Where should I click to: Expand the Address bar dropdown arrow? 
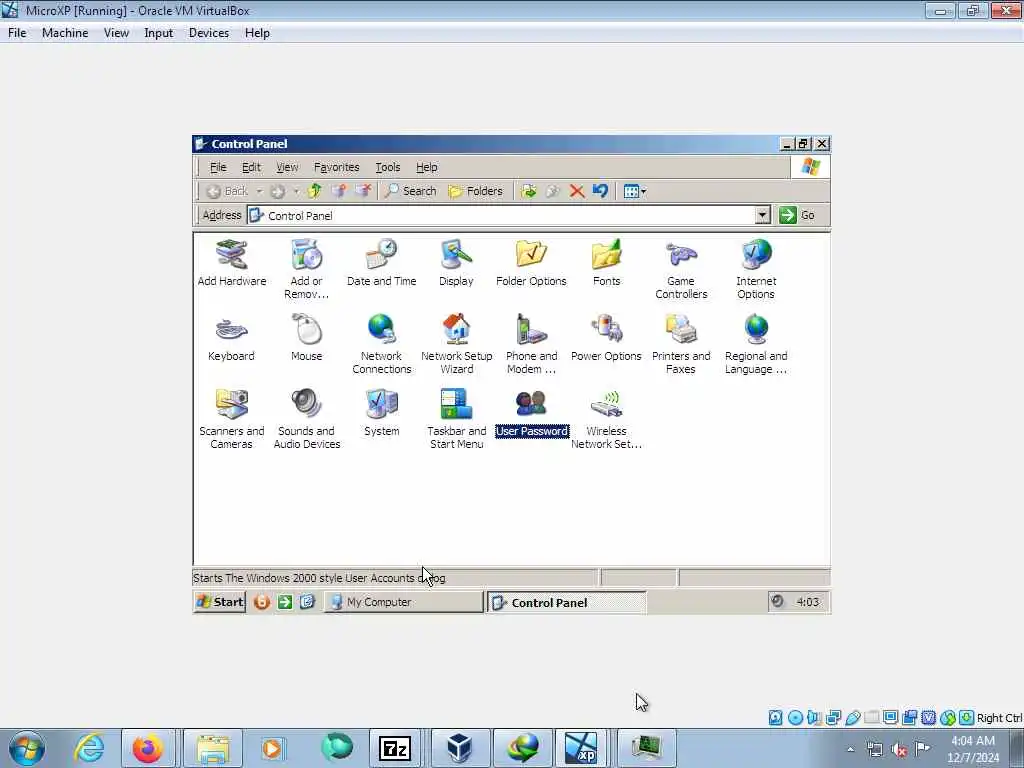click(x=762, y=215)
